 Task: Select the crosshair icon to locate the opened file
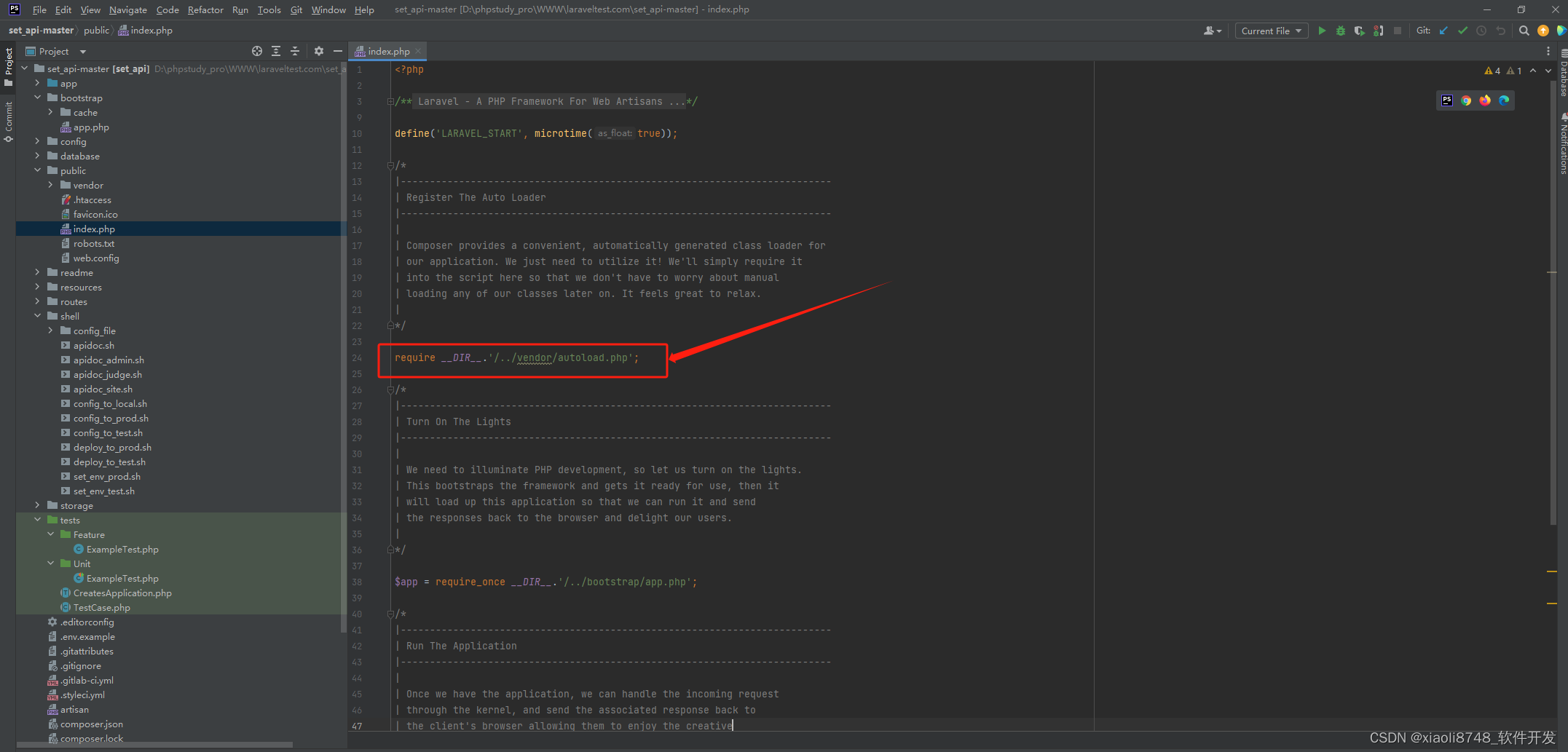coord(256,51)
